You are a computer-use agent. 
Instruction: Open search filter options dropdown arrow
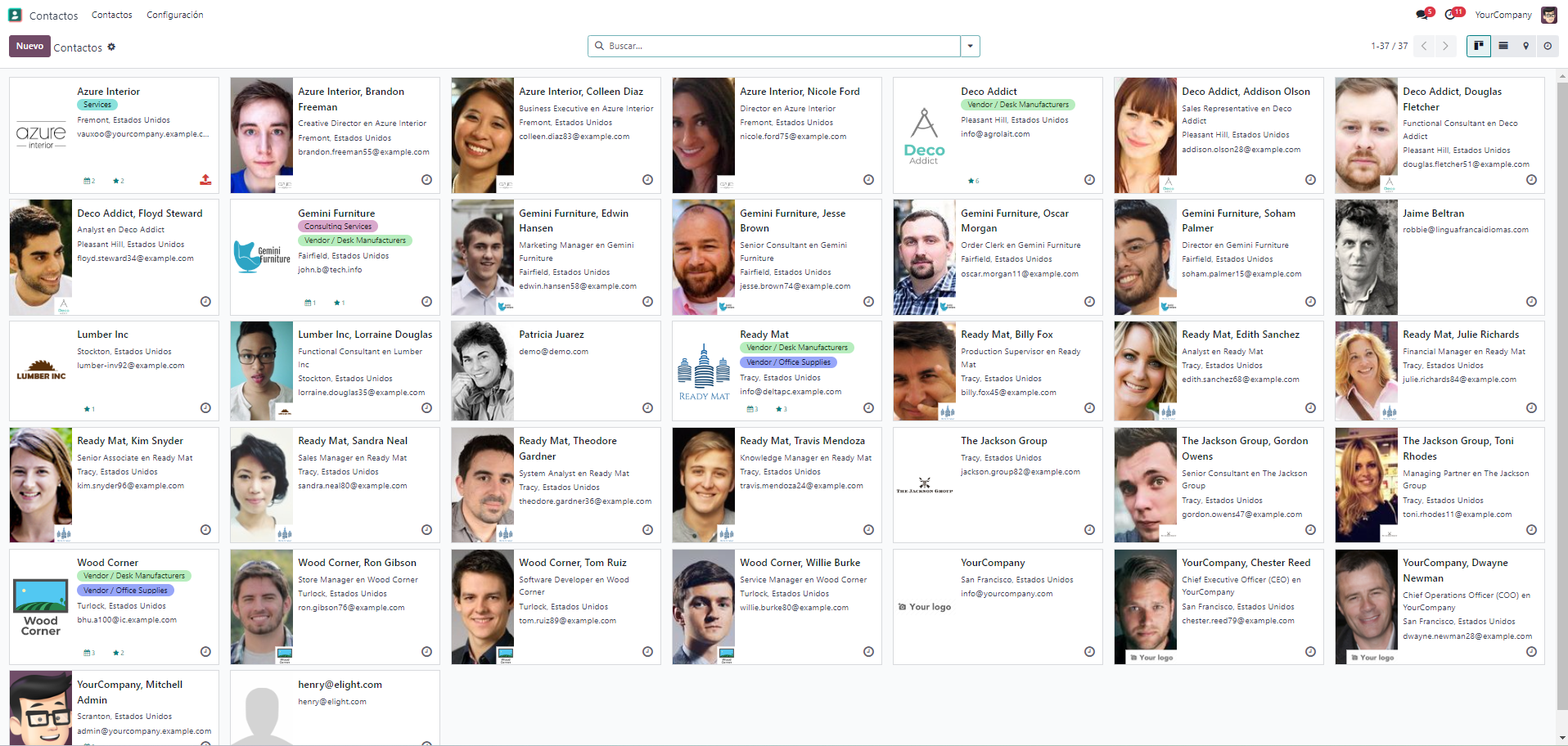[970, 46]
